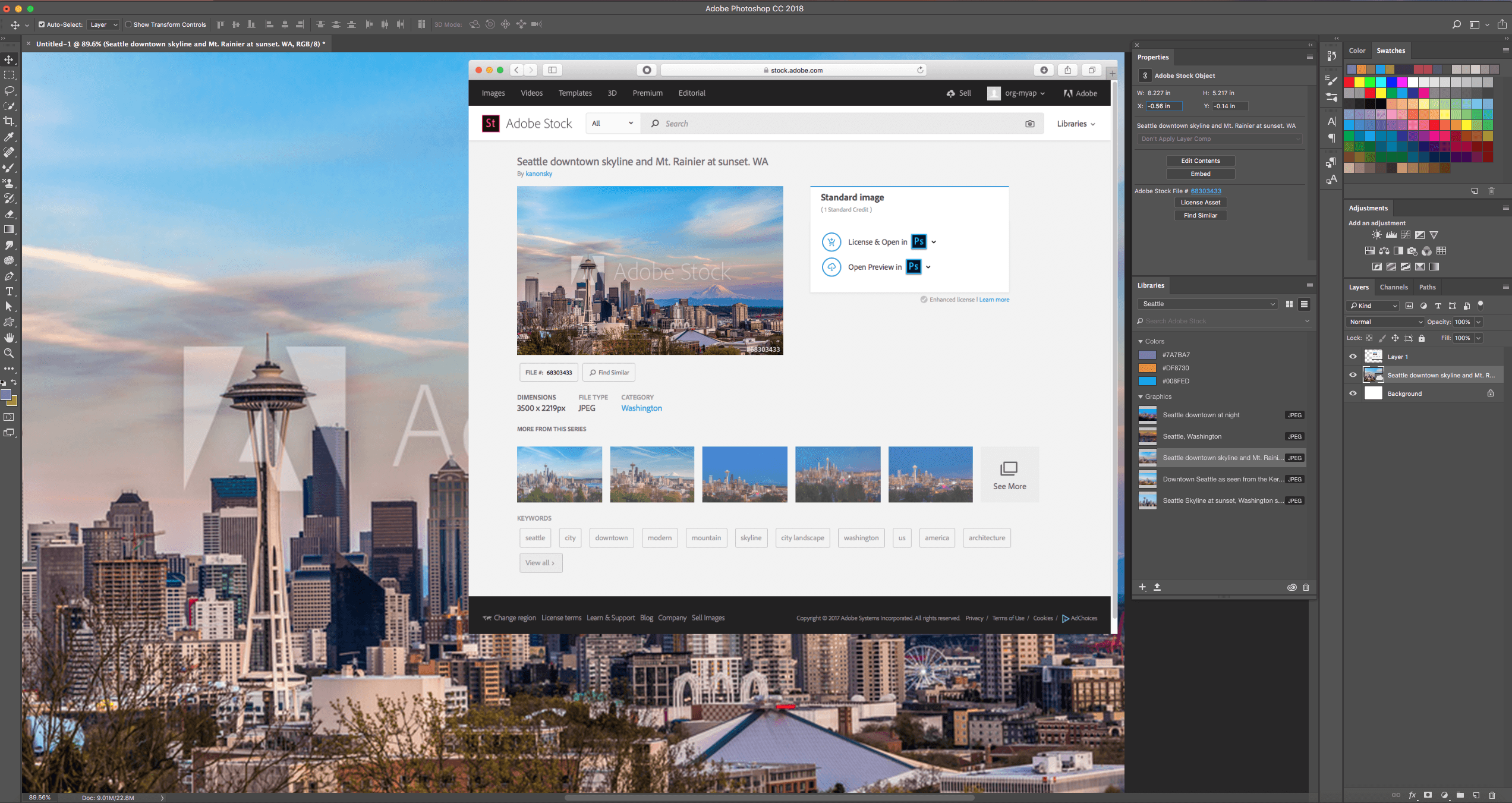Switch to the Channels tab
1512x803 pixels.
pyautogui.click(x=1394, y=288)
